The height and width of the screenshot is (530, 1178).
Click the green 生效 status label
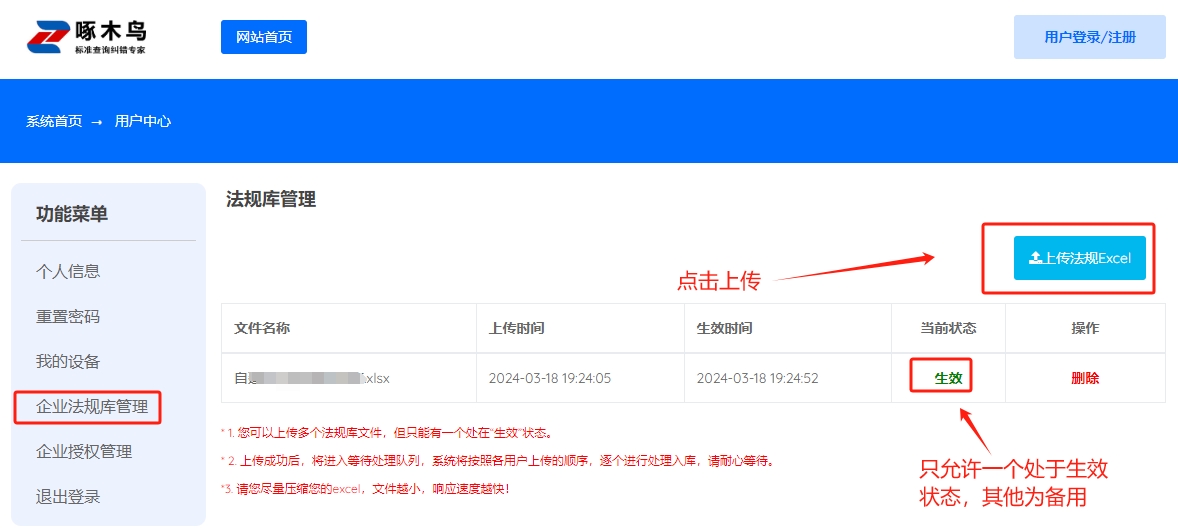(948, 378)
